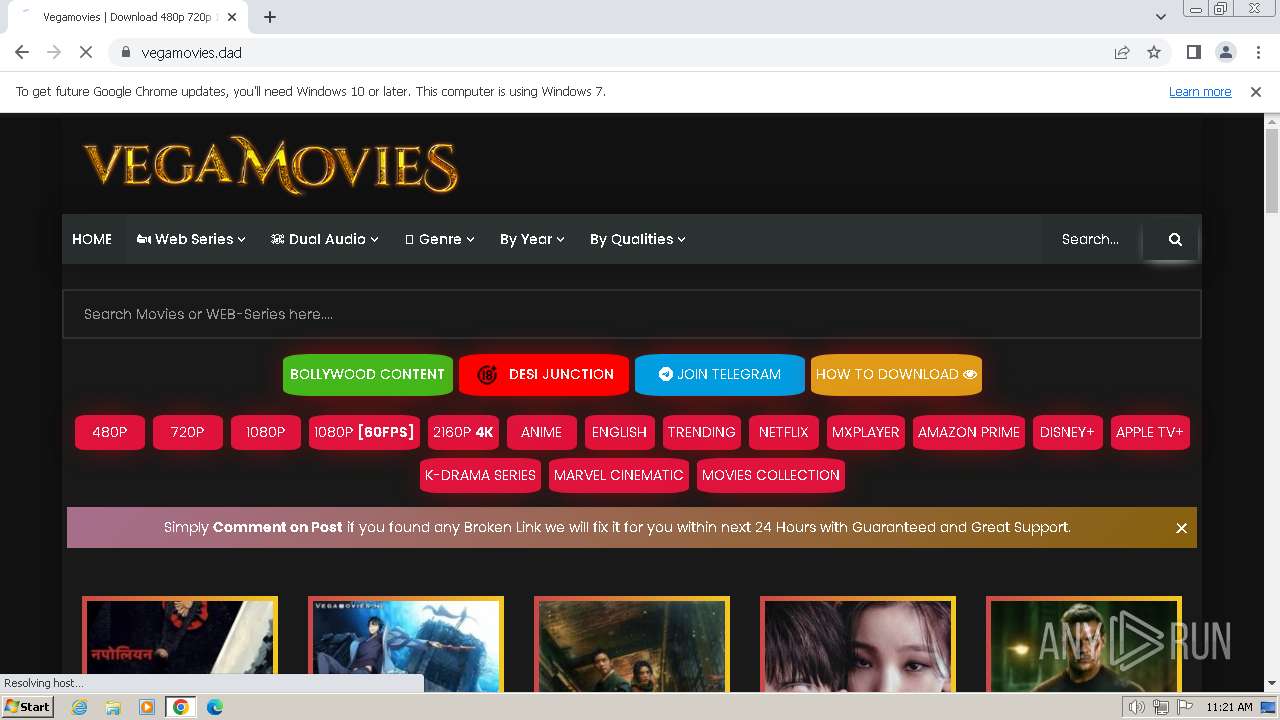Open the blue anime poster thumbnail
The height and width of the screenshot is (720, 1280).
point(406,645)
